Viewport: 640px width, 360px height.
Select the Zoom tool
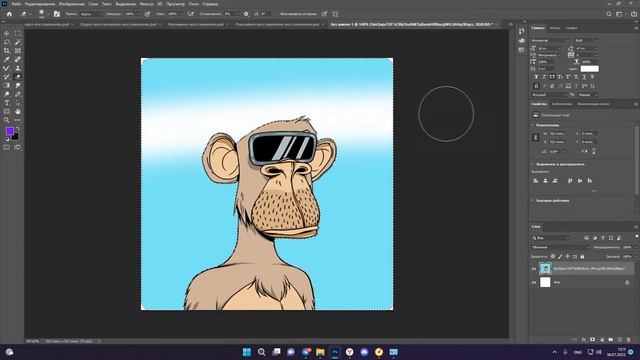coord(7,120)
